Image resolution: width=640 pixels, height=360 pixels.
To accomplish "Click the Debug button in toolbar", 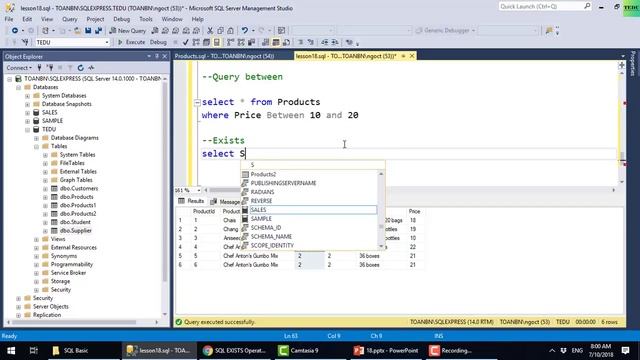I will coord(158,42).
